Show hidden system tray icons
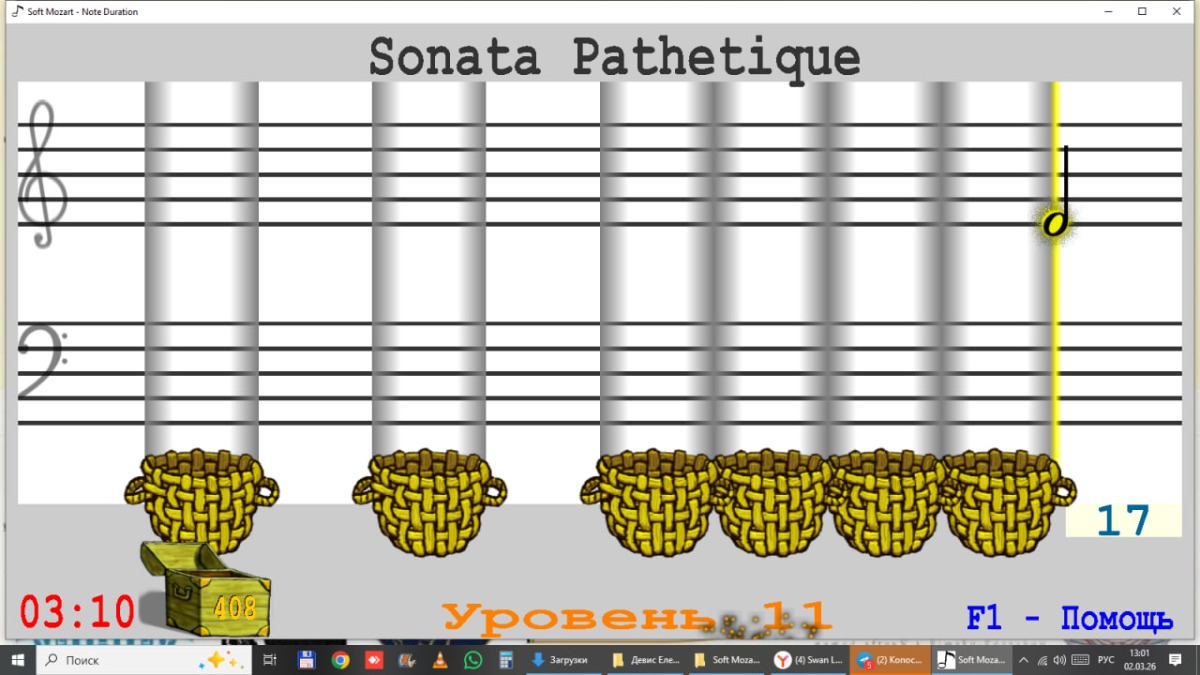The width and height of the screenshot is (1200, 675). click(1023, 660)
